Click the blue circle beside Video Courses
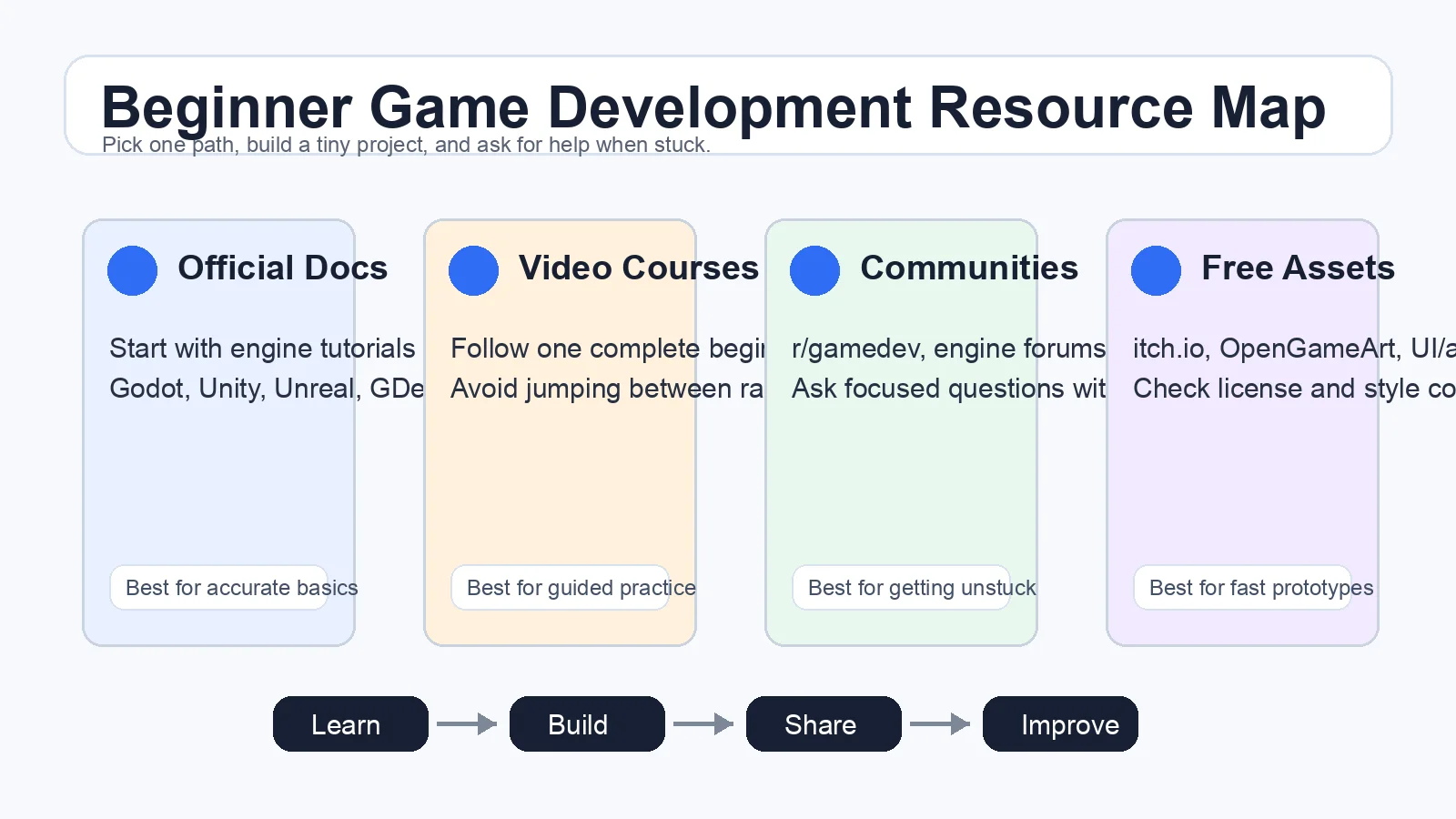The image size is (1456, 819). 473,270
